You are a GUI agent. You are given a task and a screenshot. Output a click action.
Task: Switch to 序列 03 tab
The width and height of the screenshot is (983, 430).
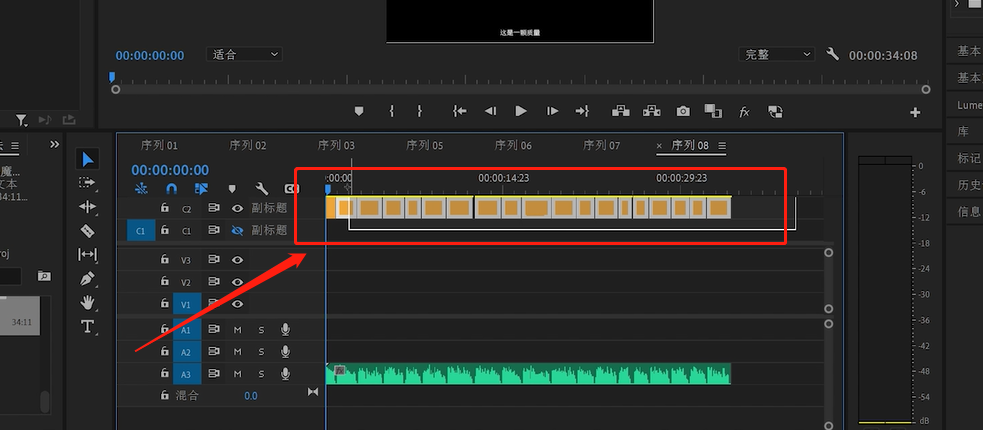(336, 145)
